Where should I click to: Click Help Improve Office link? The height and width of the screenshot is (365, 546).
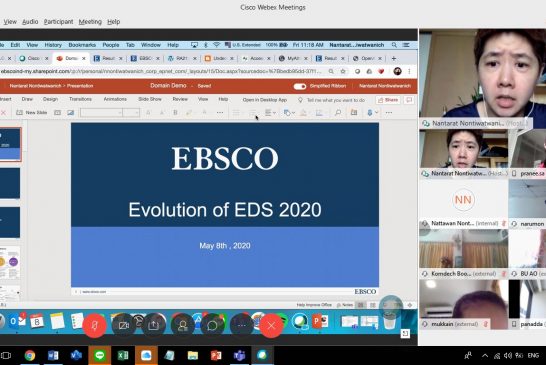coord(314,305)
